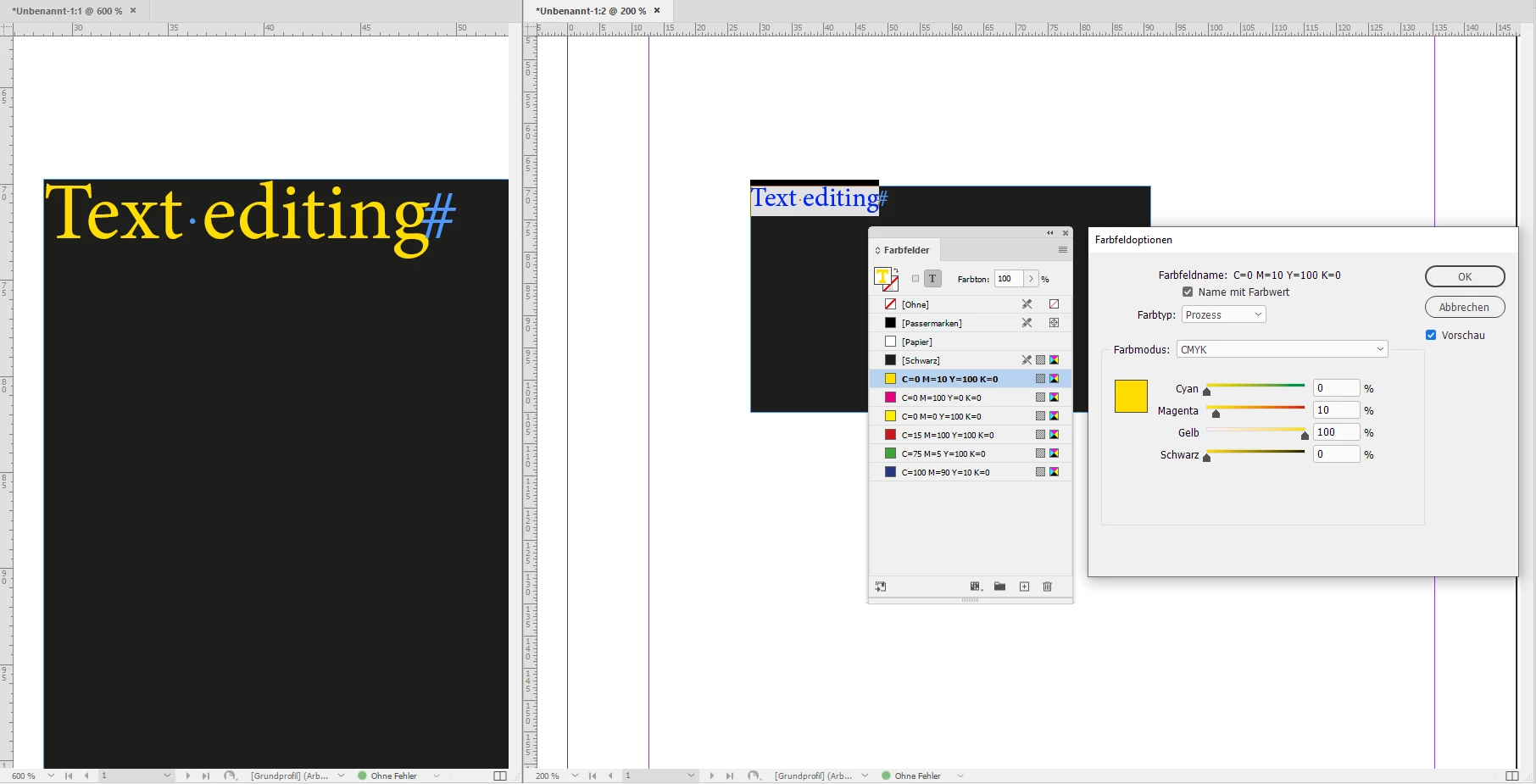Click yellow color preview in Farbfeldoptionen

pos(1131,396)
